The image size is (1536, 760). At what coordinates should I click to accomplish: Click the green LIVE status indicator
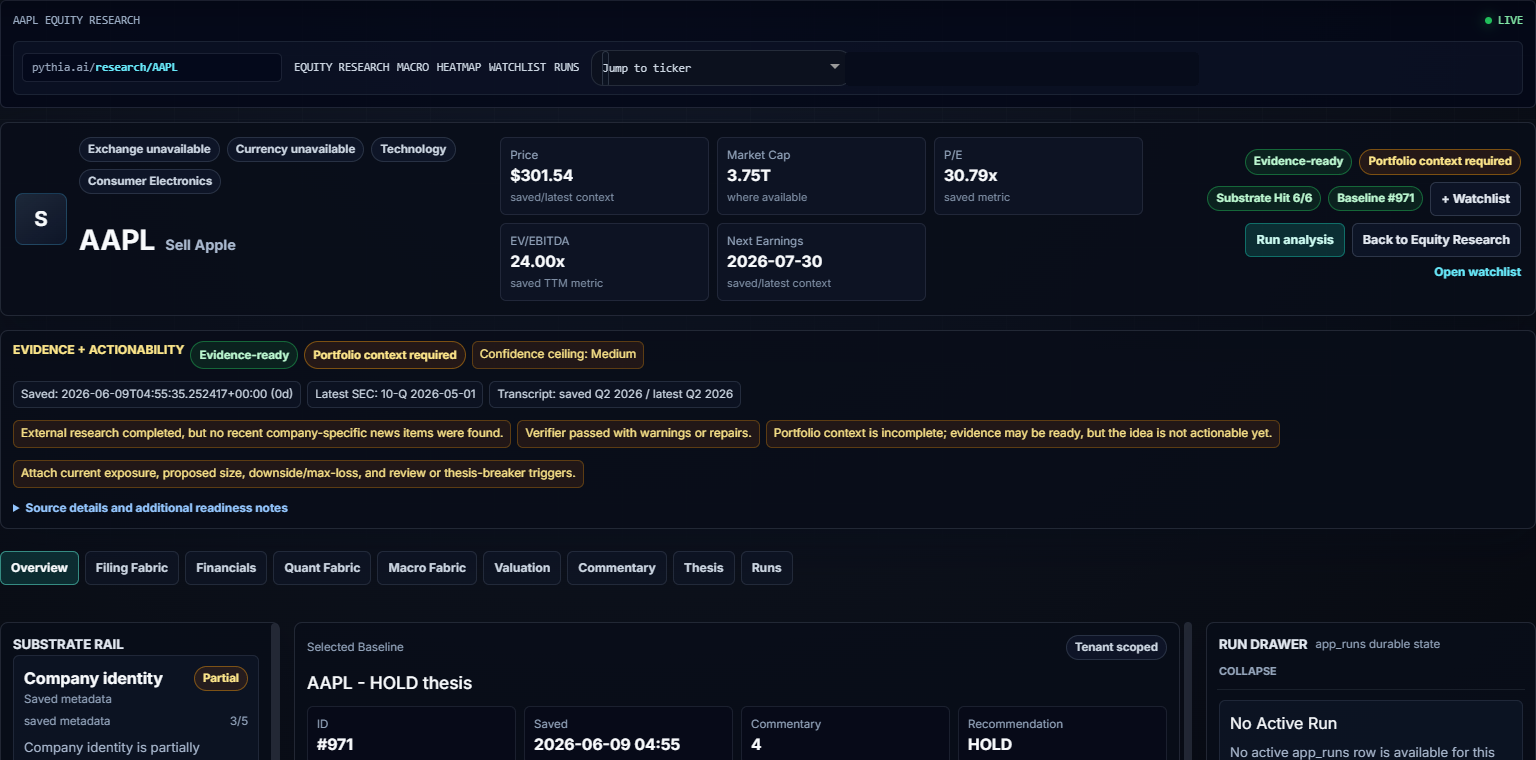point(1504,20)
